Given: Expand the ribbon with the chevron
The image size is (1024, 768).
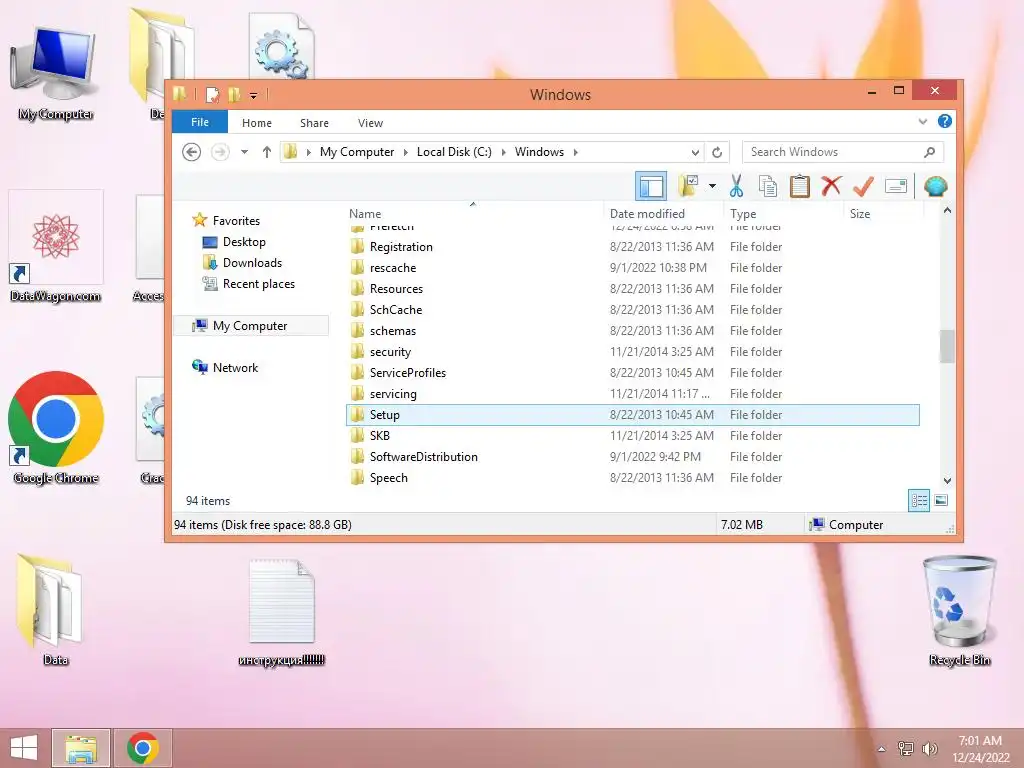Looking at the screenshot, I should click(922, 121).
